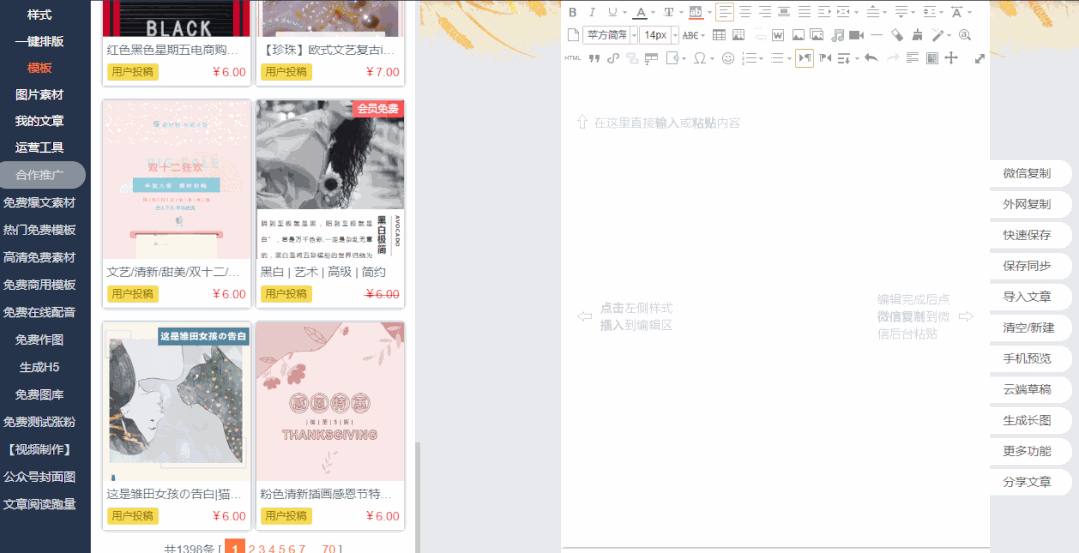Apply font color with the A icon
Viewport: 1079px width, 553px height.
coord(641,12)
